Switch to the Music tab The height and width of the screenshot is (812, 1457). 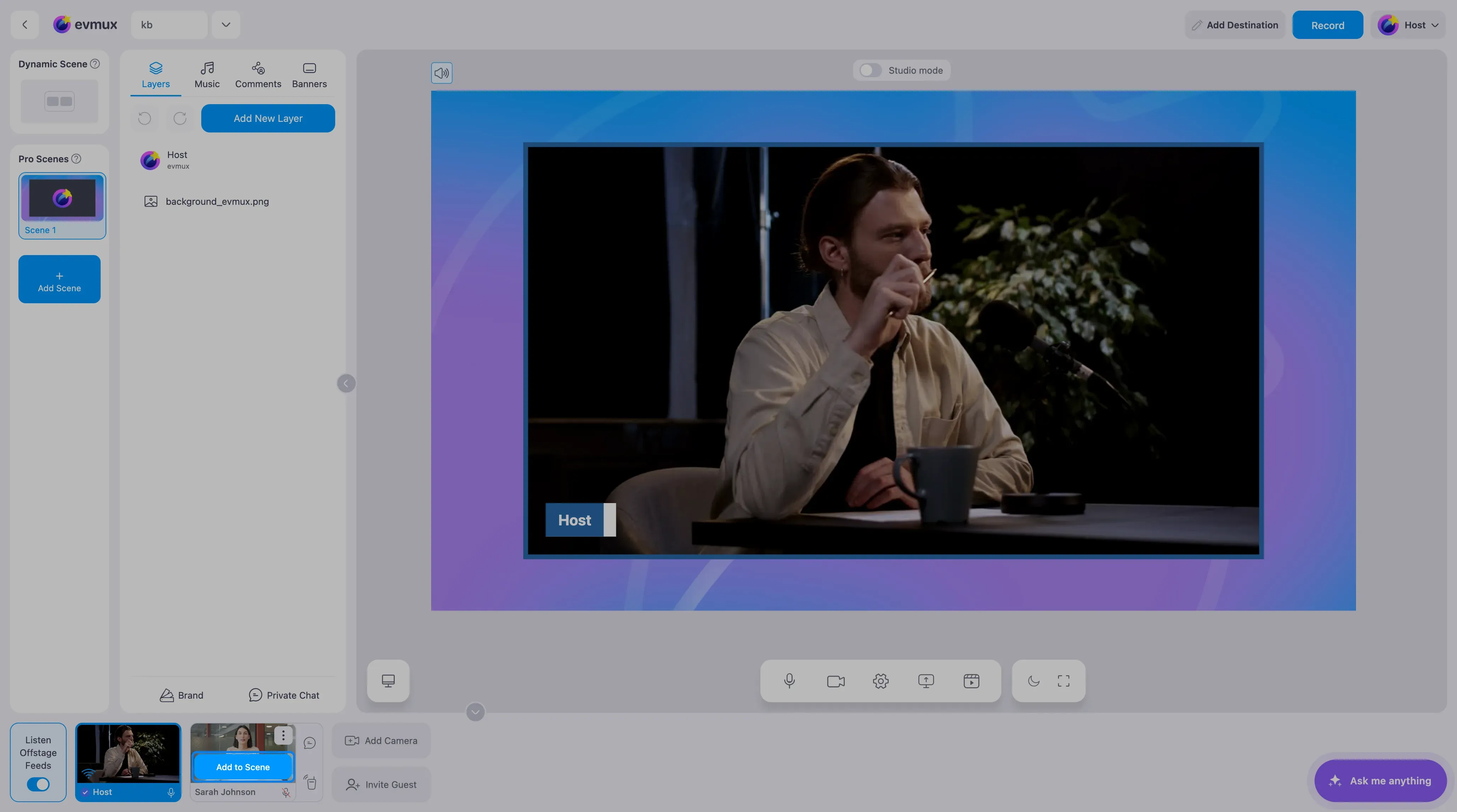point(207,75)
